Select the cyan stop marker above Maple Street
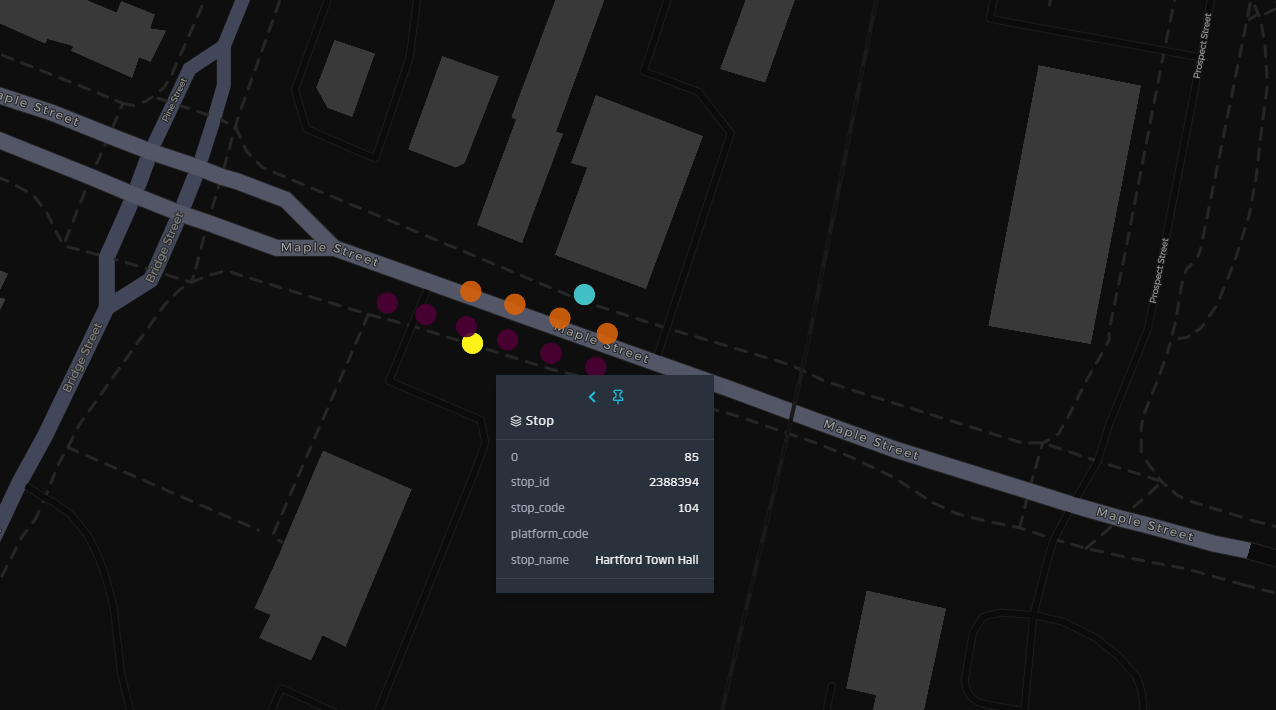 (x=584, y=293)
